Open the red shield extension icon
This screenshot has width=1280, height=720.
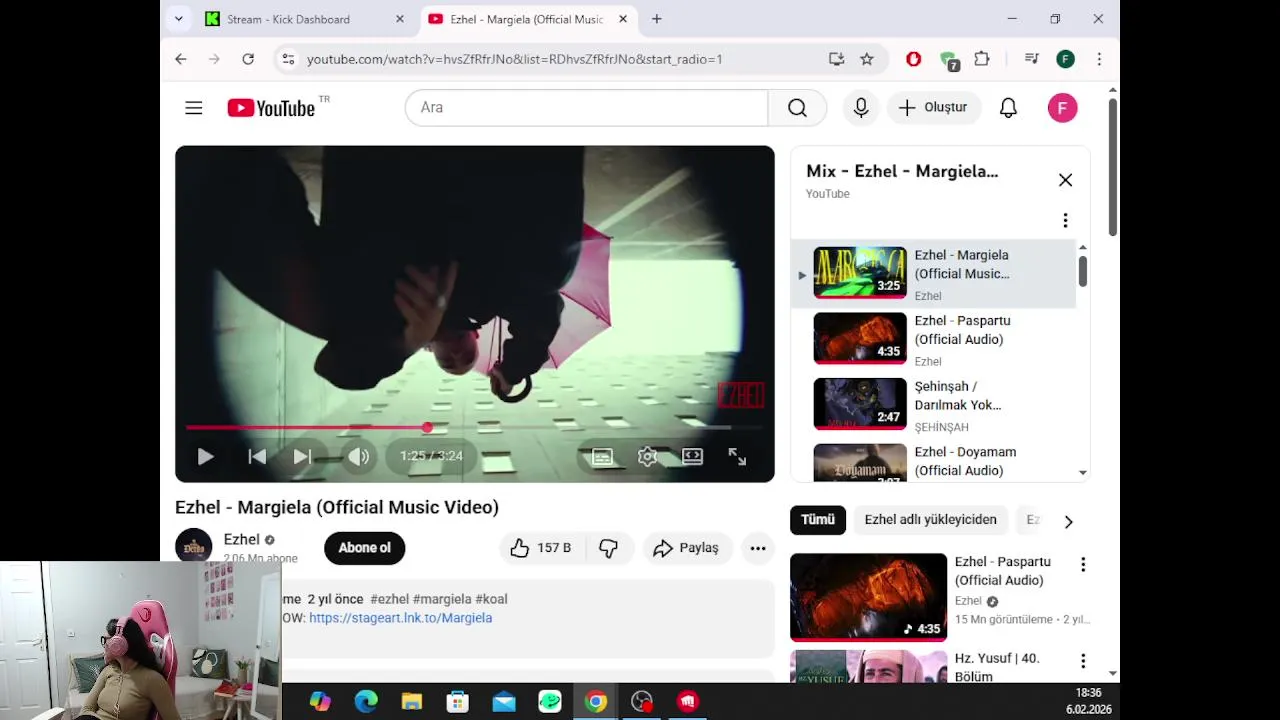913,59
